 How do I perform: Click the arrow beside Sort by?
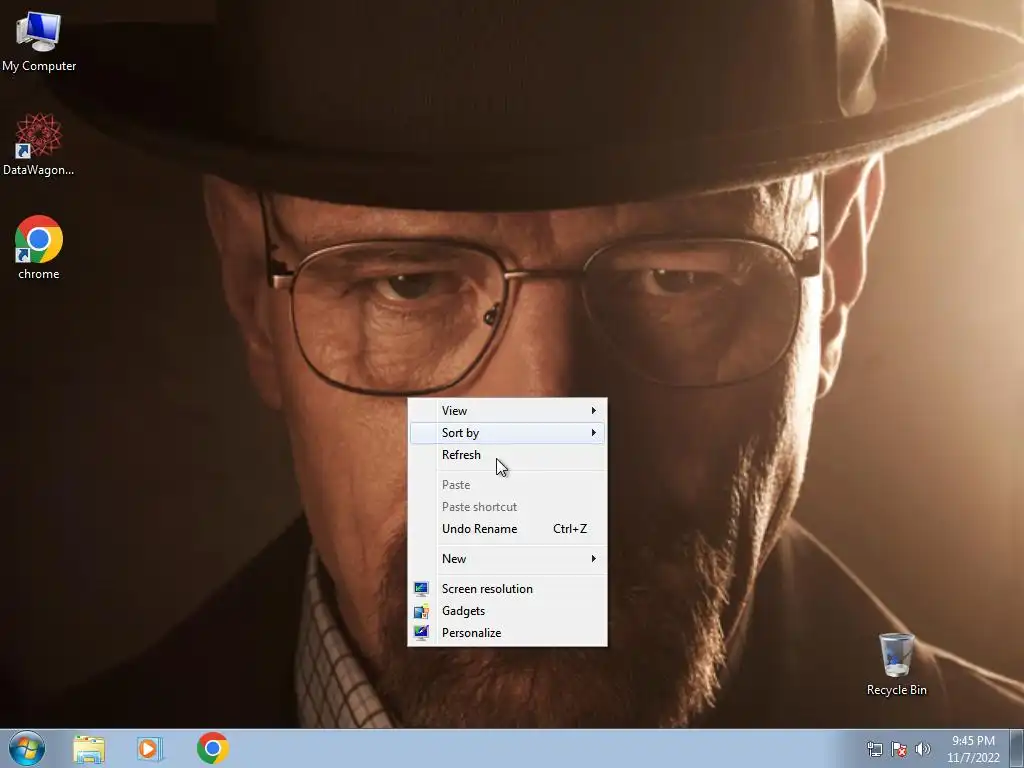point(594,433)
